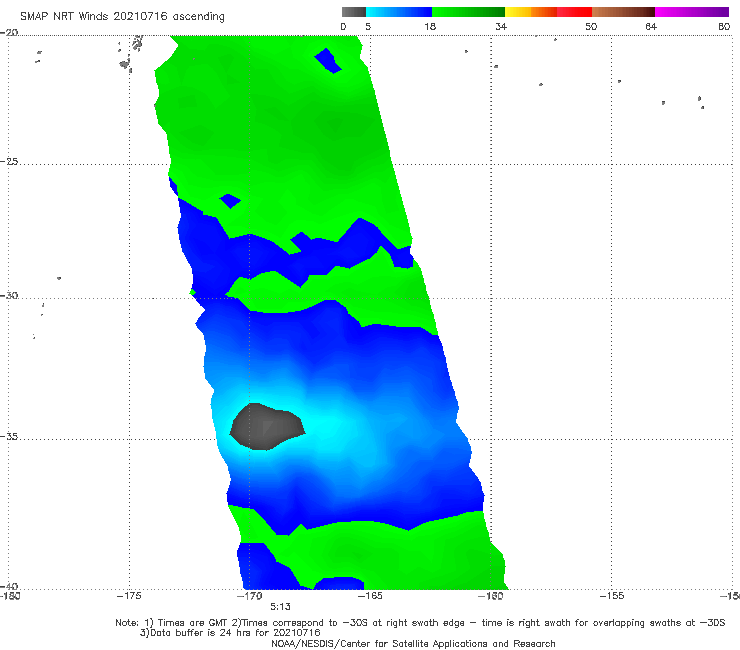Click the longitude label '-155'
This screenshot has height=650, width=740.
coord(612,596)
